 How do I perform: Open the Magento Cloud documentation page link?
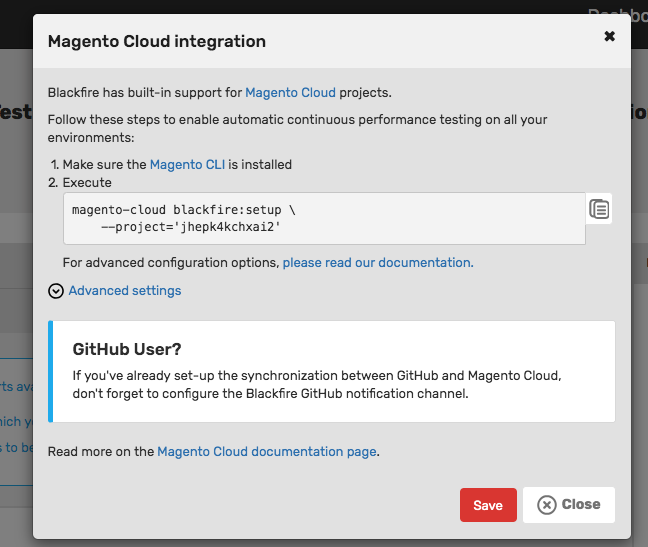point(267,452)
